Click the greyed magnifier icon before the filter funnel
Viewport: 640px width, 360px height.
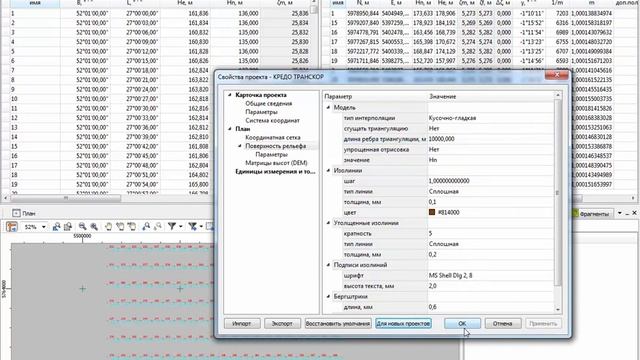coord(158,227)
